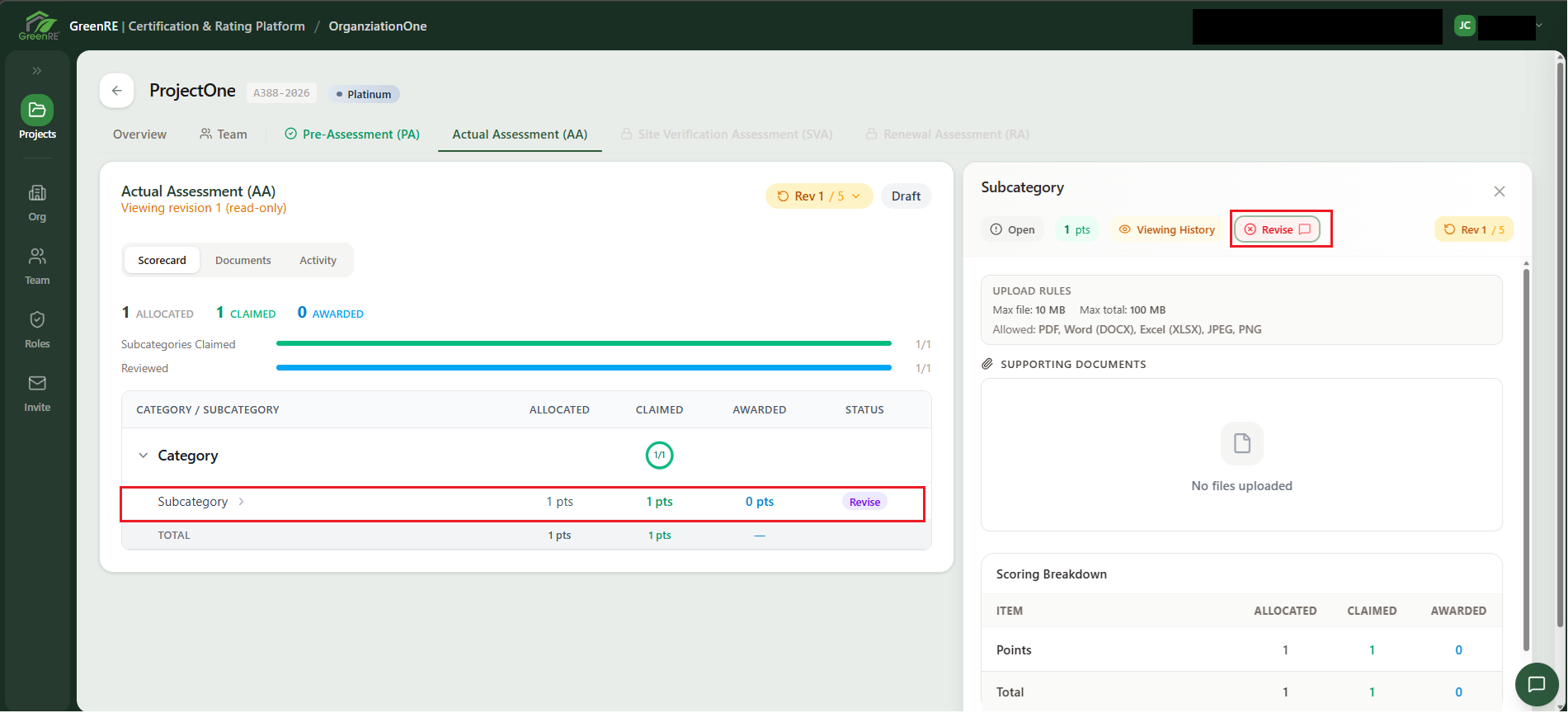Select the Actual Assessment (AA) tab
Screen dimensions: 1568x713
pos(520,135)
